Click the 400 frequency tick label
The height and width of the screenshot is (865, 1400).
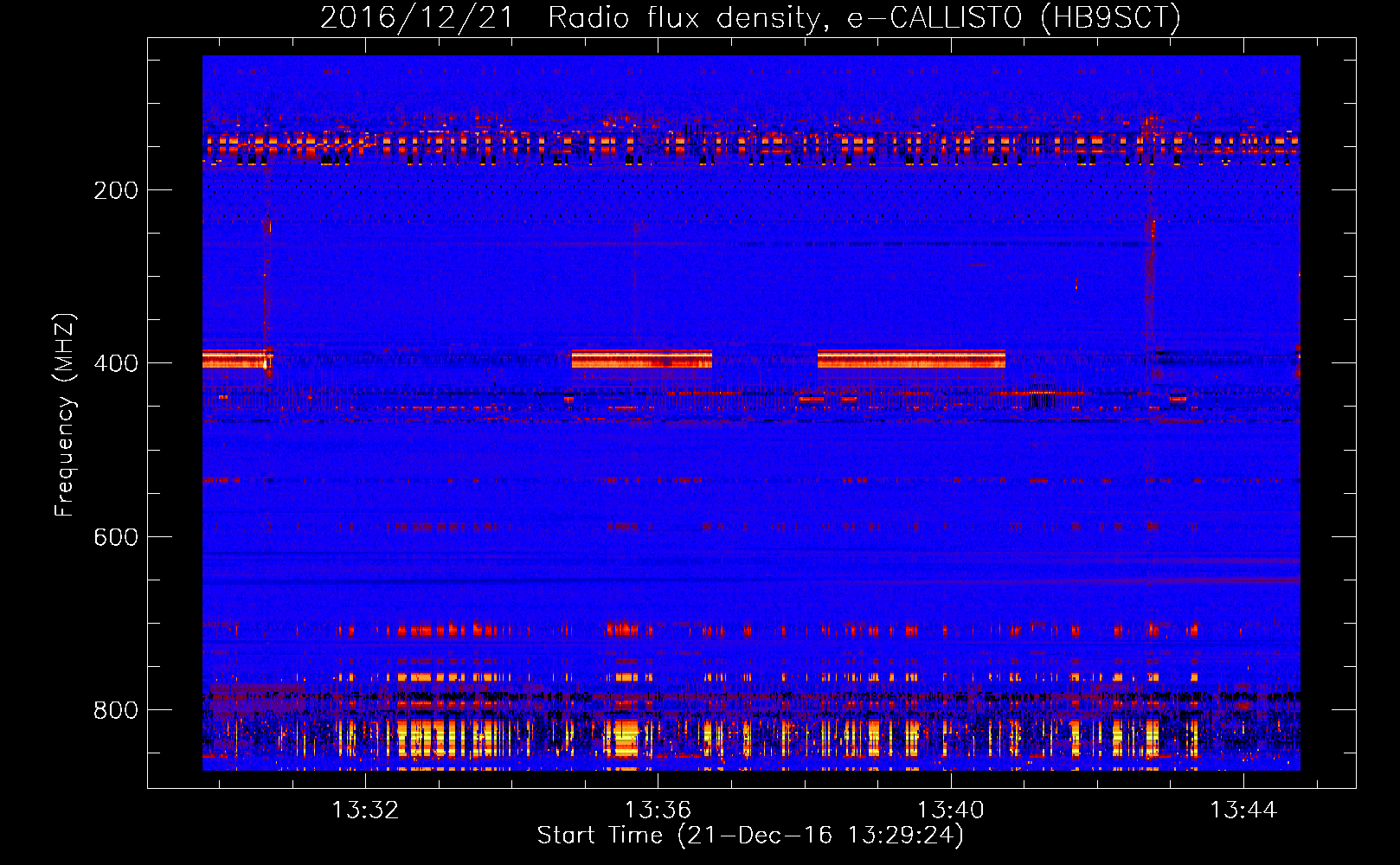click(116, 363)
